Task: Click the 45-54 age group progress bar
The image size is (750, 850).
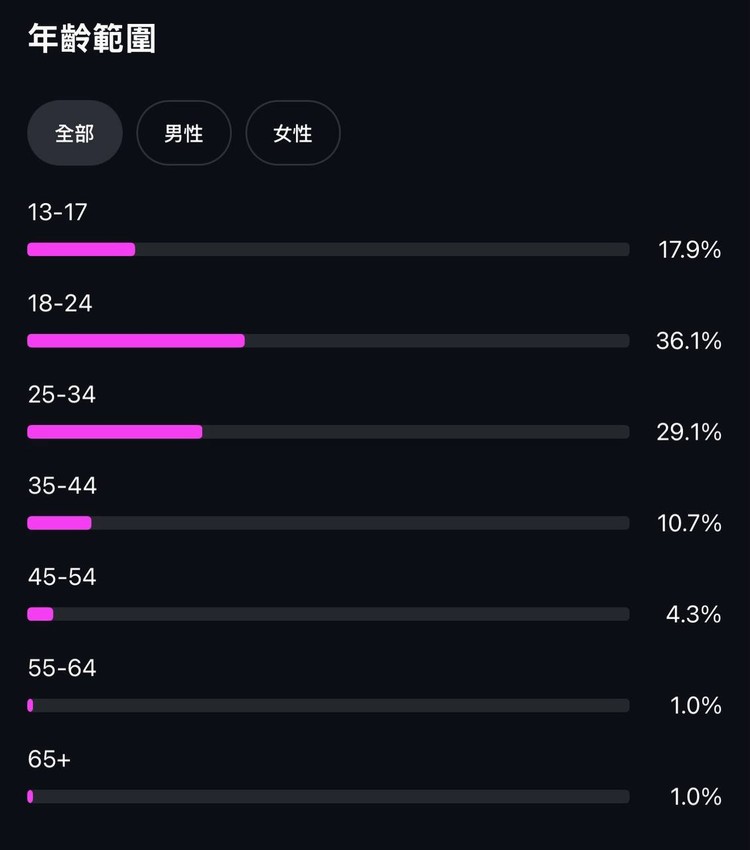Action: (x=328, y=614)
